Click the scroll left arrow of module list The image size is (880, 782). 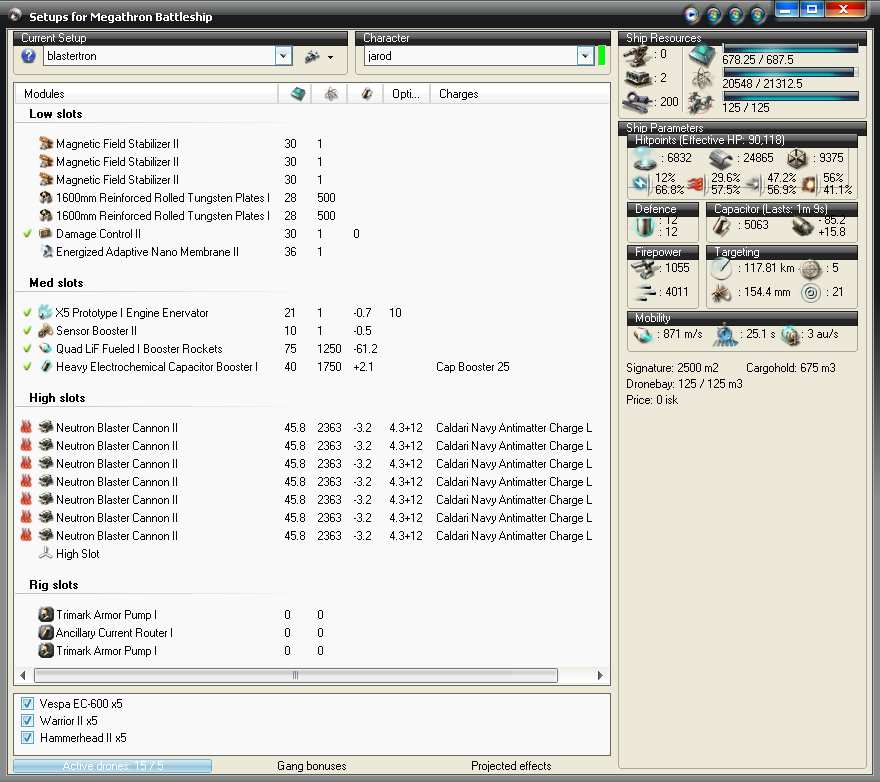22,675
